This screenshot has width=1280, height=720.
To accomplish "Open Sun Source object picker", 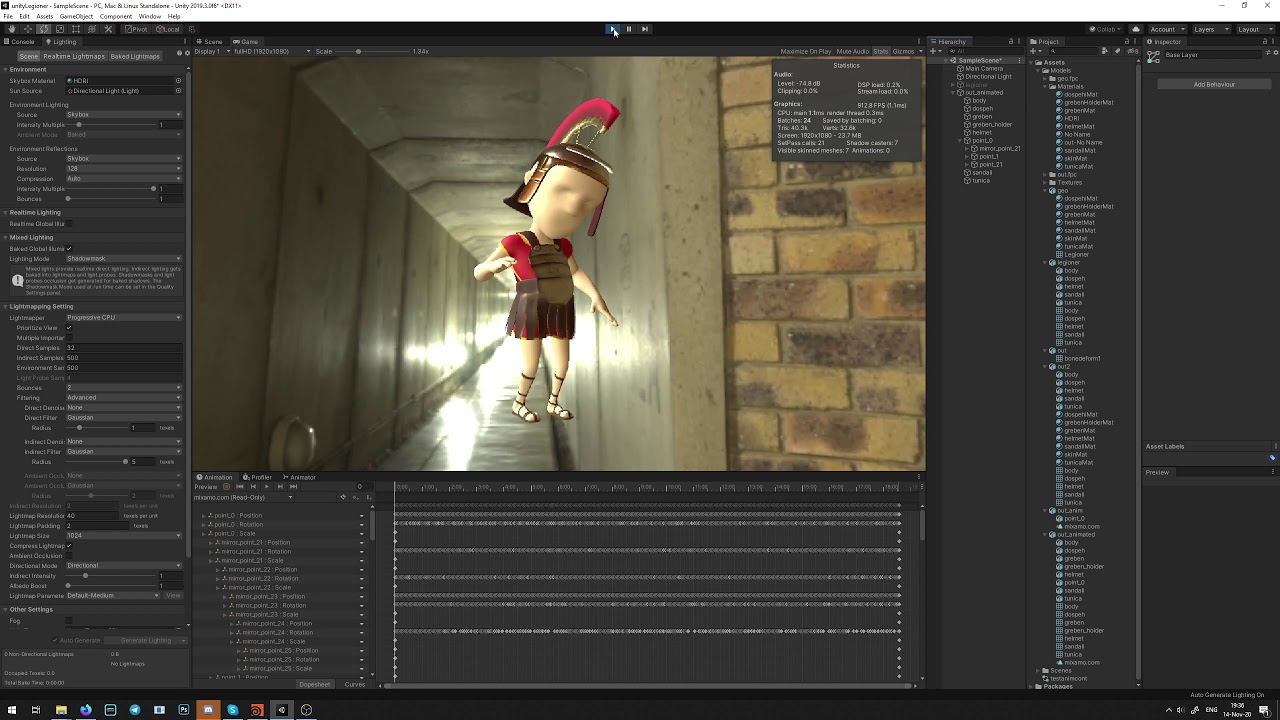I will (x=178, y=91).
